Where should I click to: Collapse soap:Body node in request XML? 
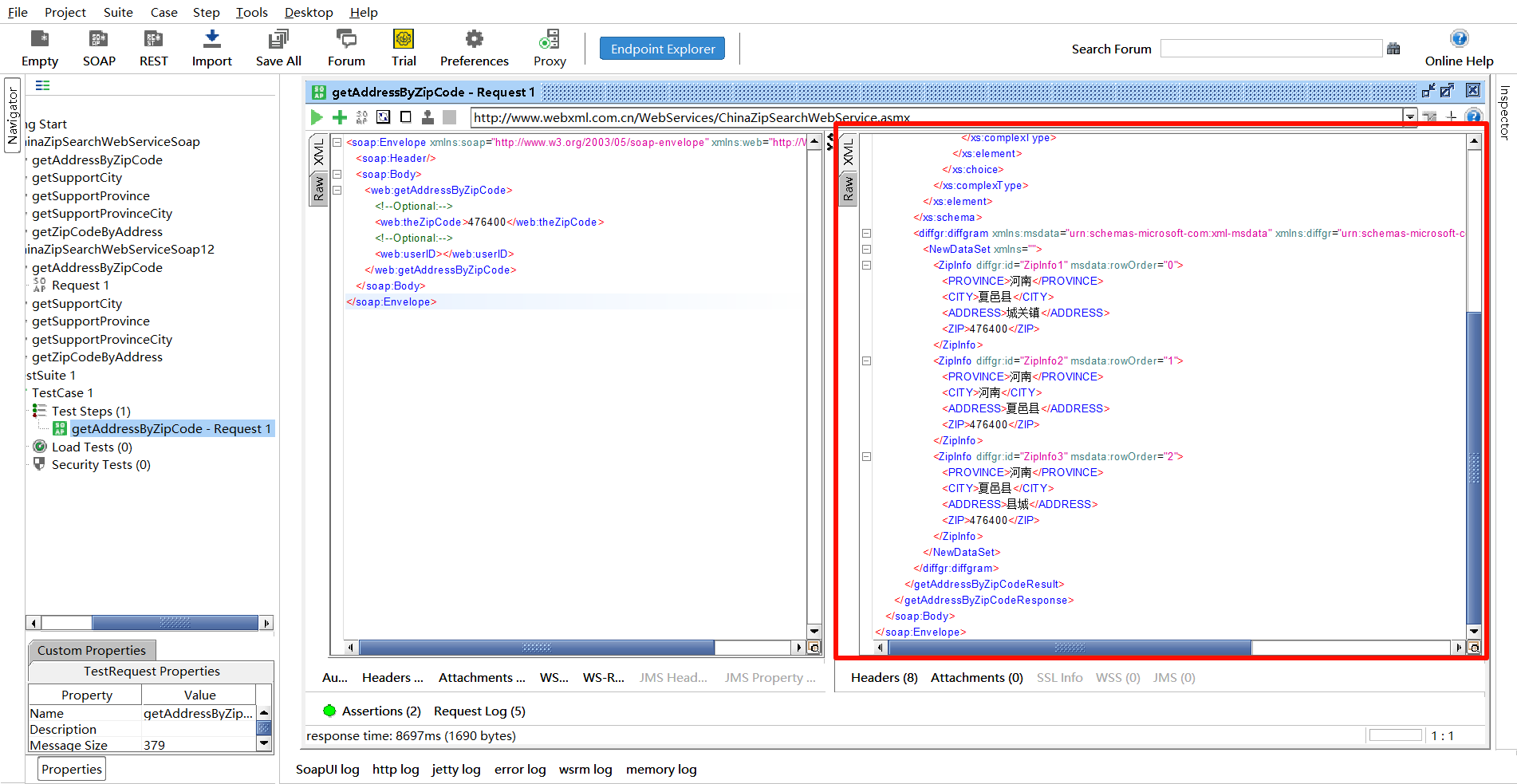[x=337, y=175]
